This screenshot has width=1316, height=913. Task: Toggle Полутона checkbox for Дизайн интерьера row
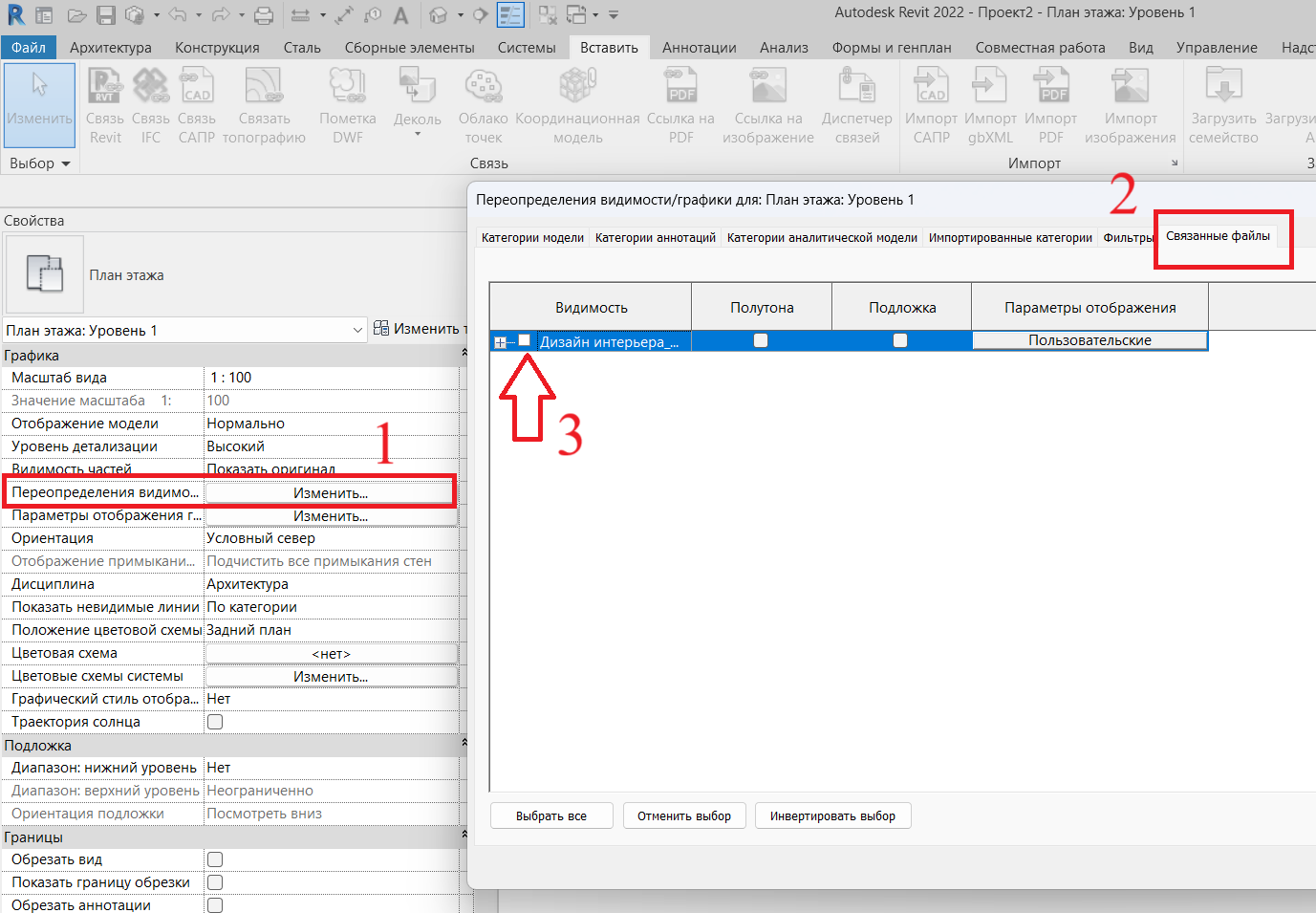(x=761, y=340)
